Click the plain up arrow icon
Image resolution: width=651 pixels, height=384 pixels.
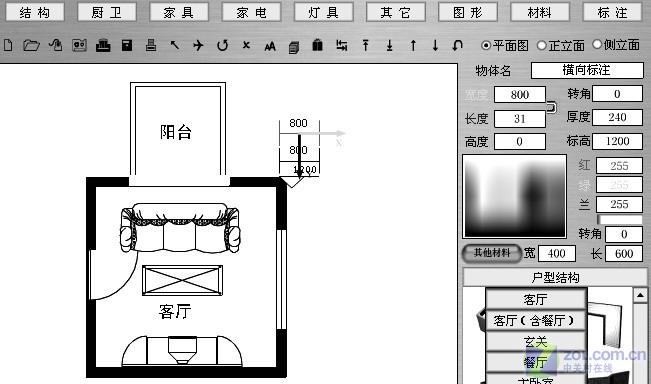(413, 45)
